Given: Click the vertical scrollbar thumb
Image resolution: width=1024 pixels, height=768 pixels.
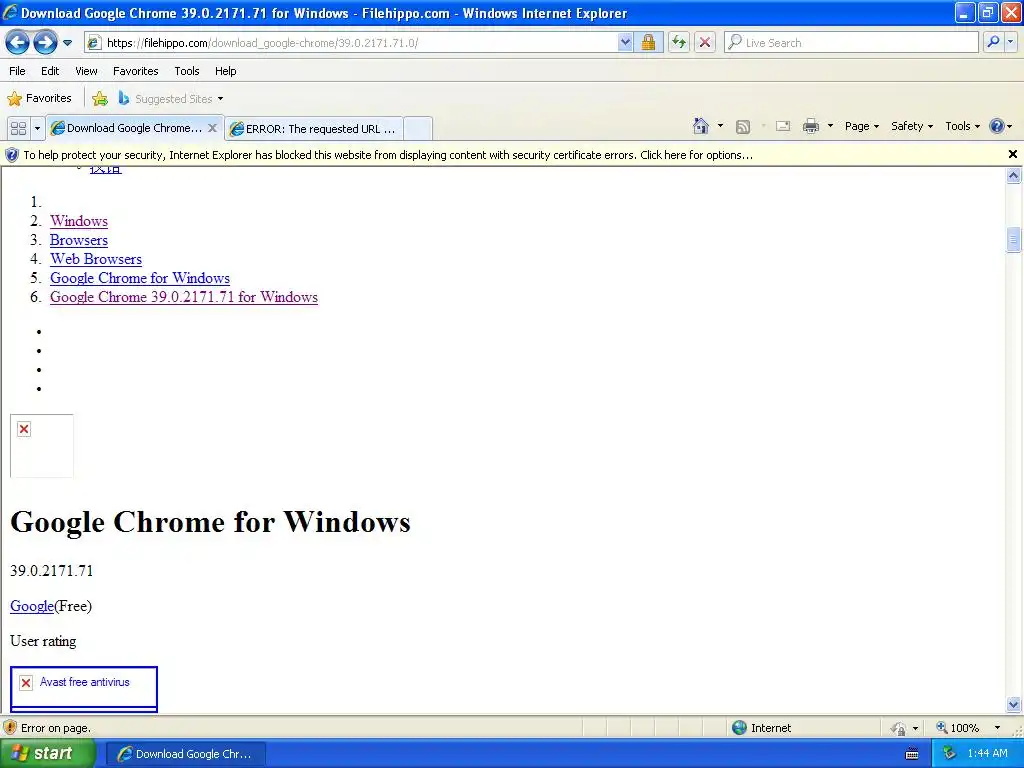Looking at the screenshot, I should [1014, 239].
